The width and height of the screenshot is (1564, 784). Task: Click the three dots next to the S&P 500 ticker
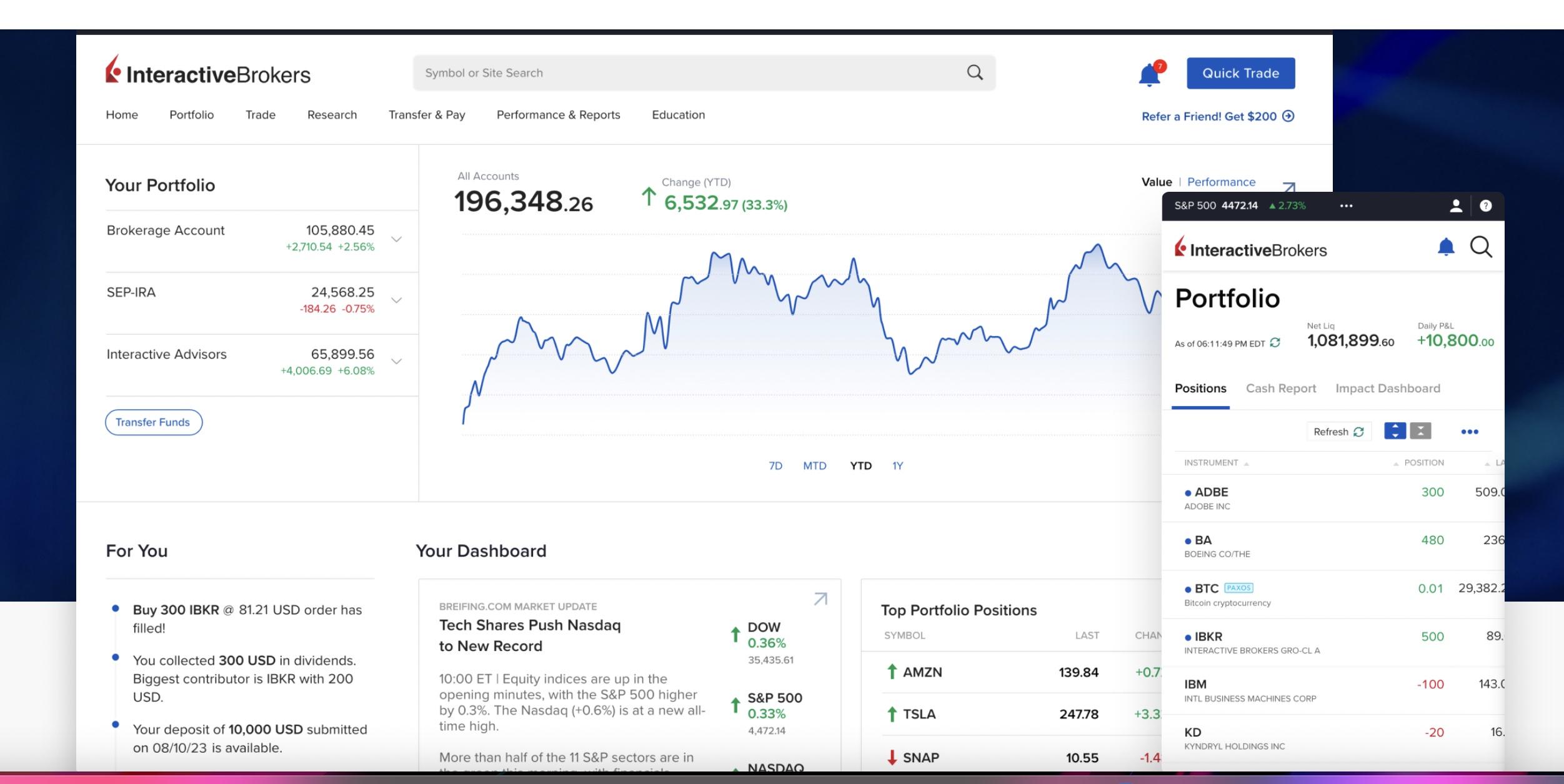[1347, 206]
